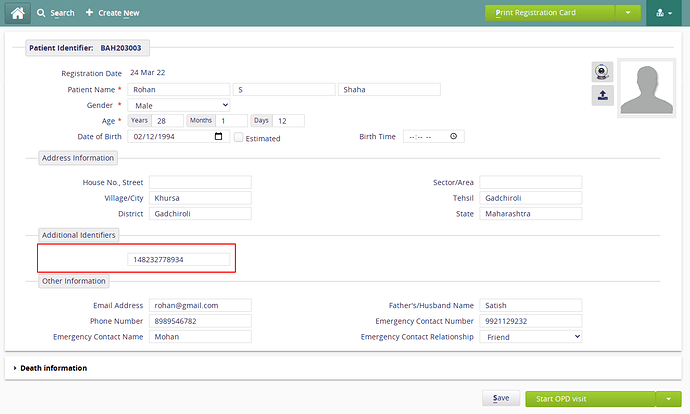Edit District field Gadchiroli
Image resolution: width=690 pixels, height=414 pixels.
(x=200, y=213)
